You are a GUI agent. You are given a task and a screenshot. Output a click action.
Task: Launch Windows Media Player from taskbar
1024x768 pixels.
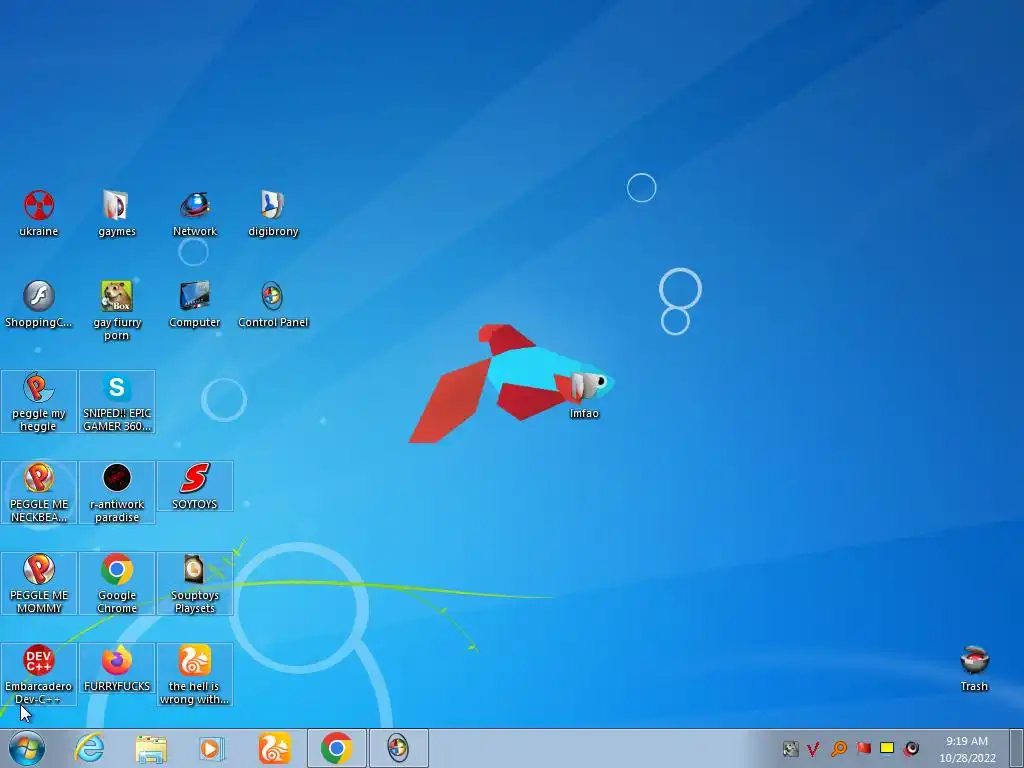click(212, 748)
